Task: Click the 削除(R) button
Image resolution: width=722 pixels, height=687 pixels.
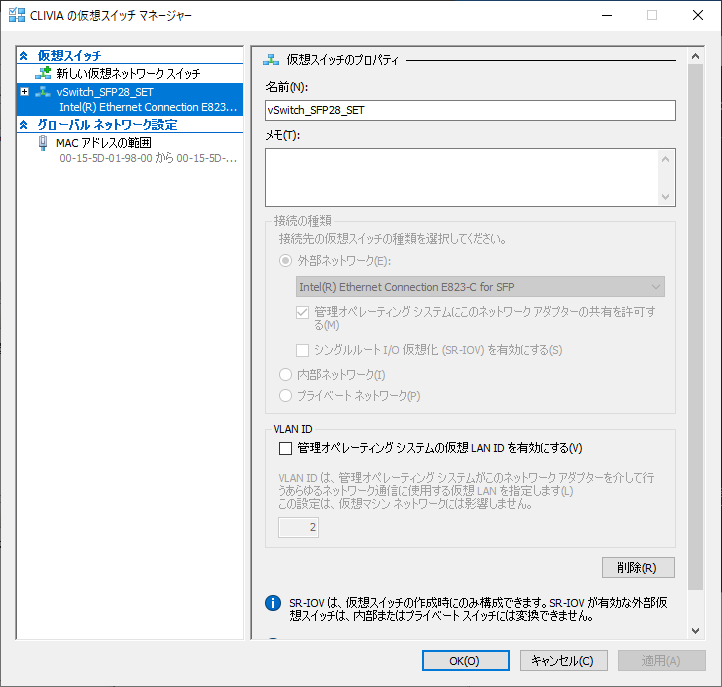Action: pyautogui.click(x=638, y=567)
